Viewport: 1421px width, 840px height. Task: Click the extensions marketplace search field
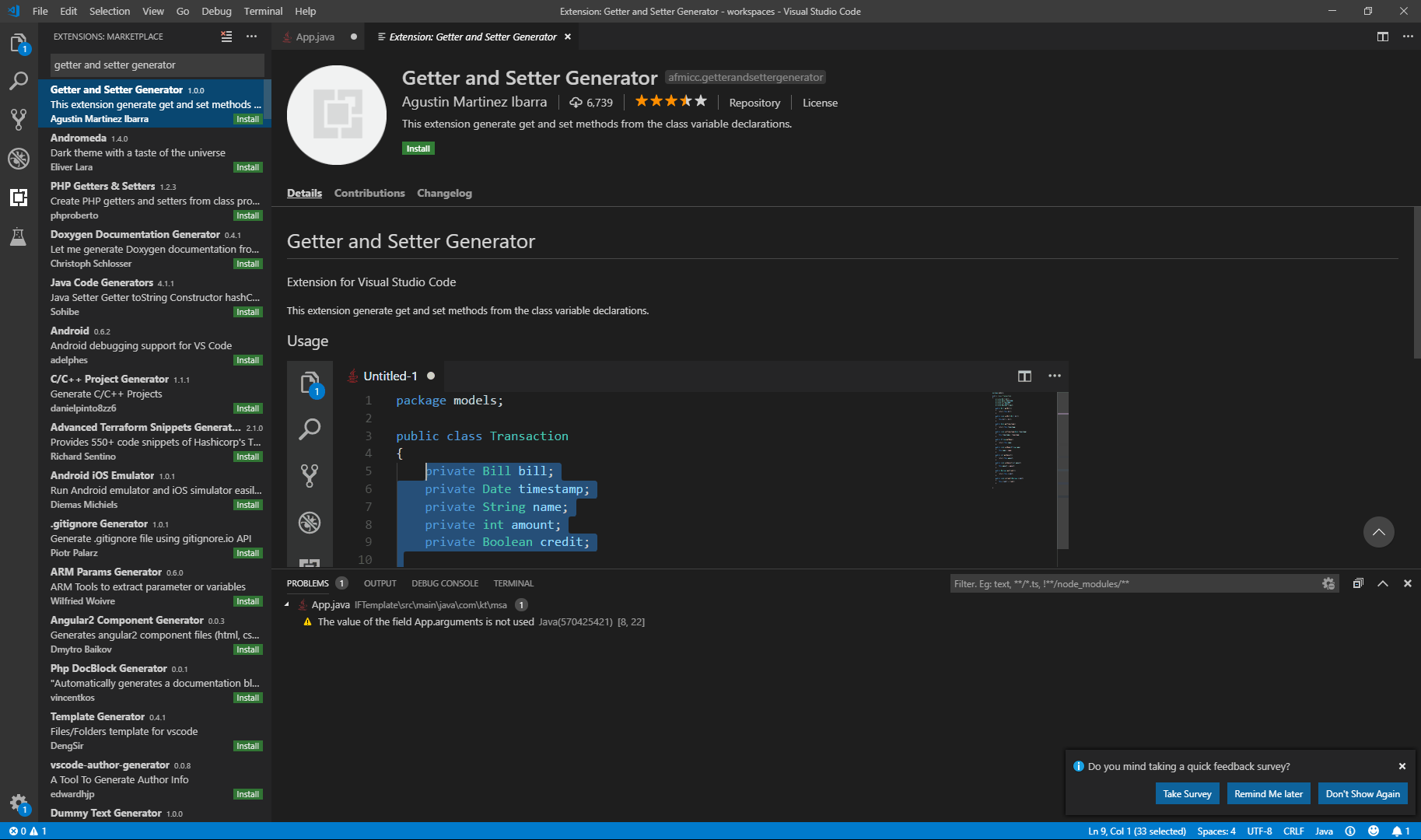pos(156,65)
